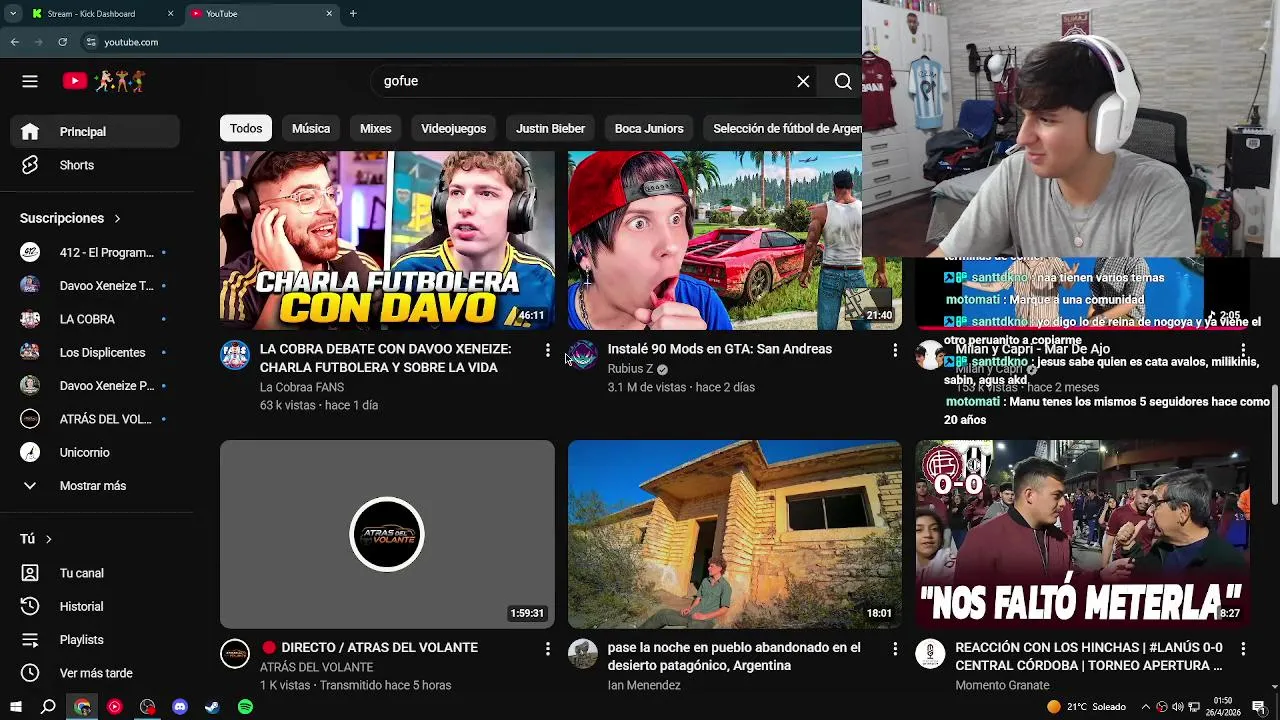Open Ian Menendez channel name link
This screenshot has height=720, width=1280.
point(644,685)
